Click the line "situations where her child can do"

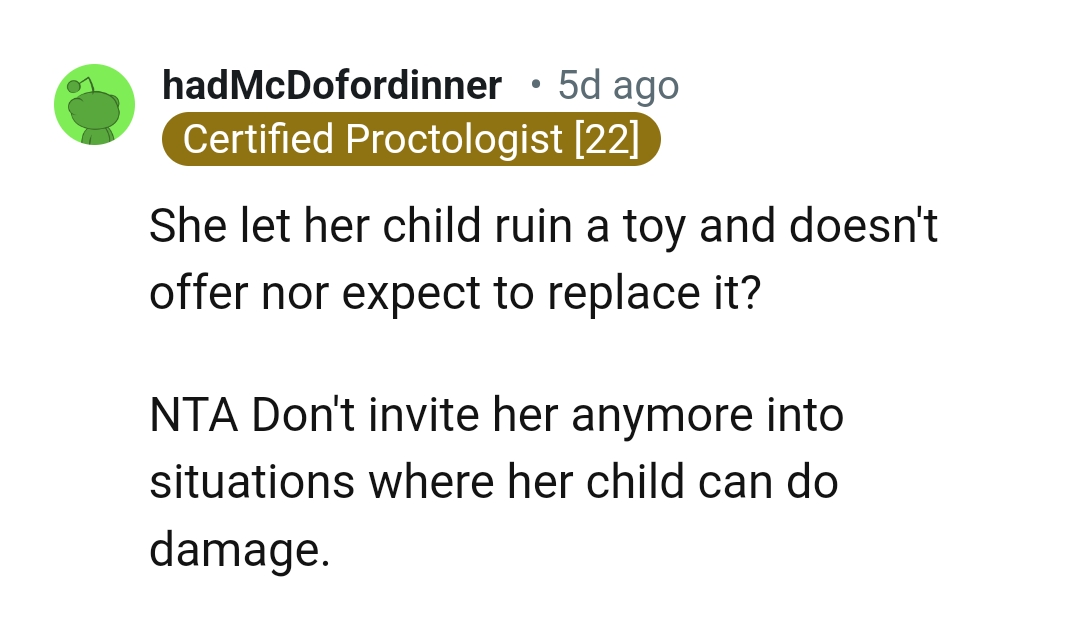point(493,482)
